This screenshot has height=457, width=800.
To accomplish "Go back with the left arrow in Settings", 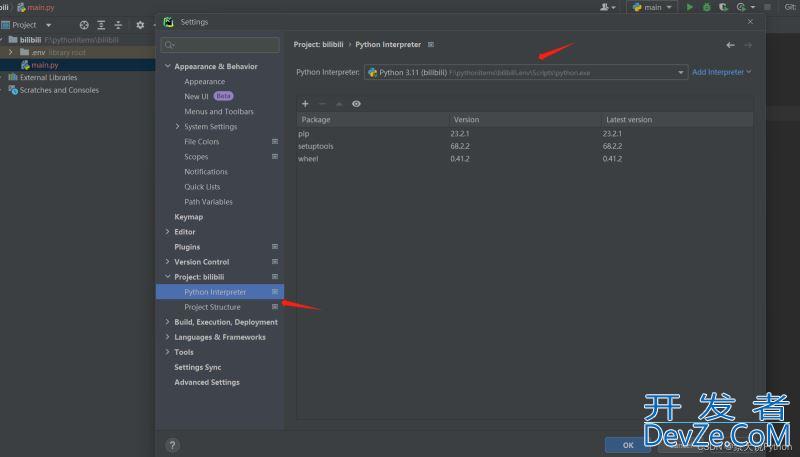I will coord(731,45).
